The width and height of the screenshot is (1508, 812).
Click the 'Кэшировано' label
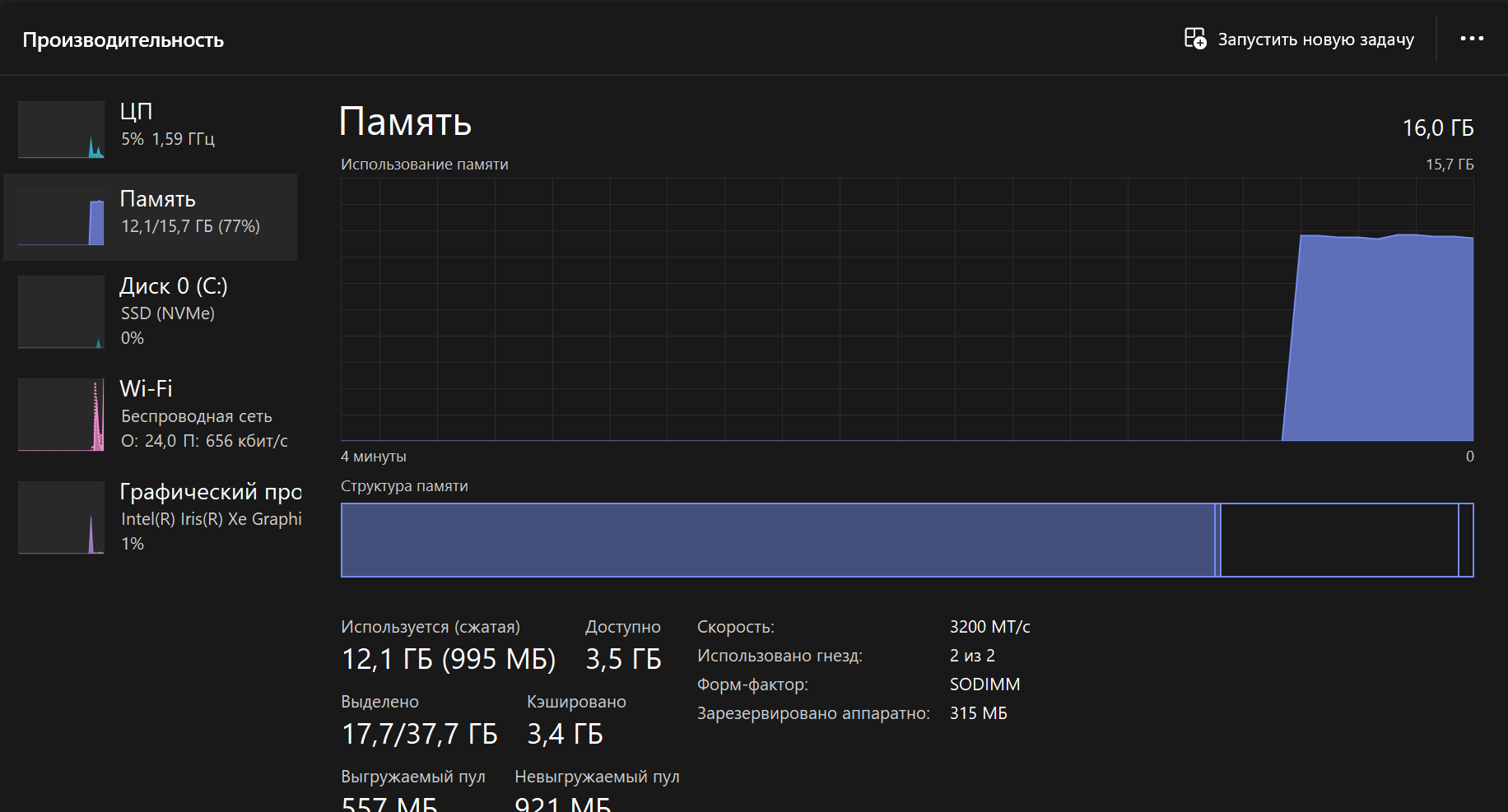576,702
